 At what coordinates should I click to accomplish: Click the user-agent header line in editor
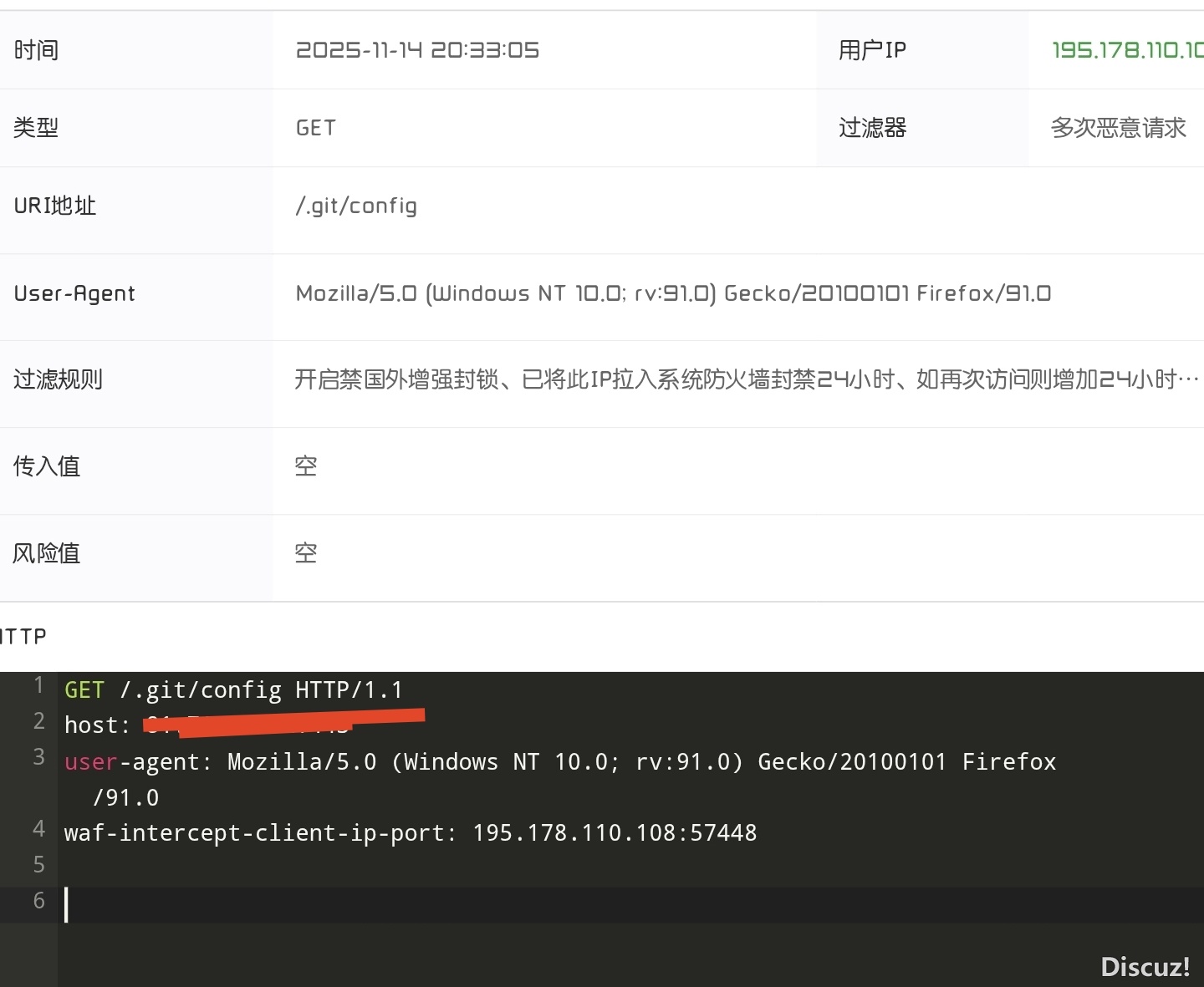coord(560,762)
